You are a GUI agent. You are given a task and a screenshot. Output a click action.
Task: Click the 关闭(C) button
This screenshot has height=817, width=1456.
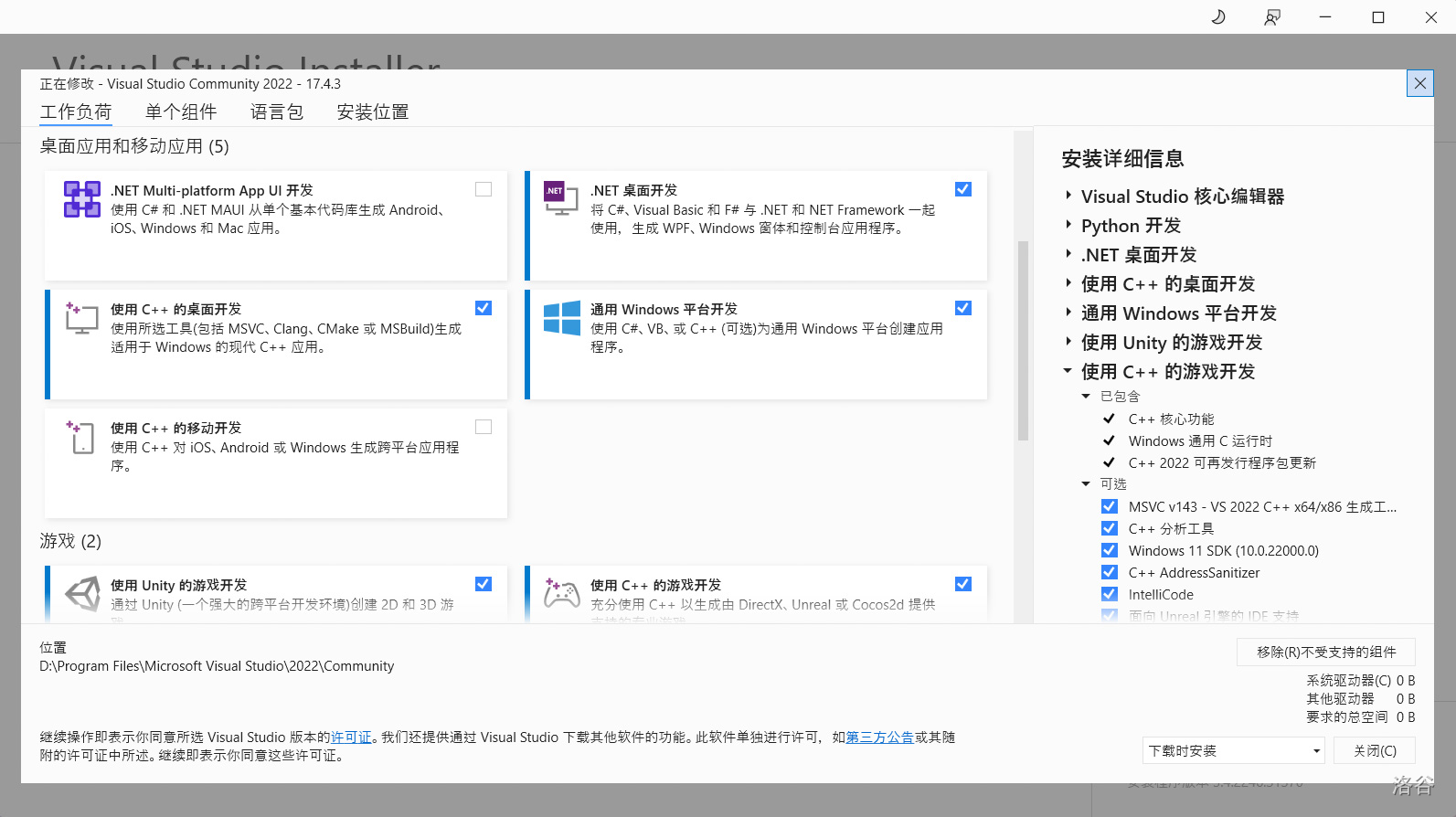[x=1375, y=750]
